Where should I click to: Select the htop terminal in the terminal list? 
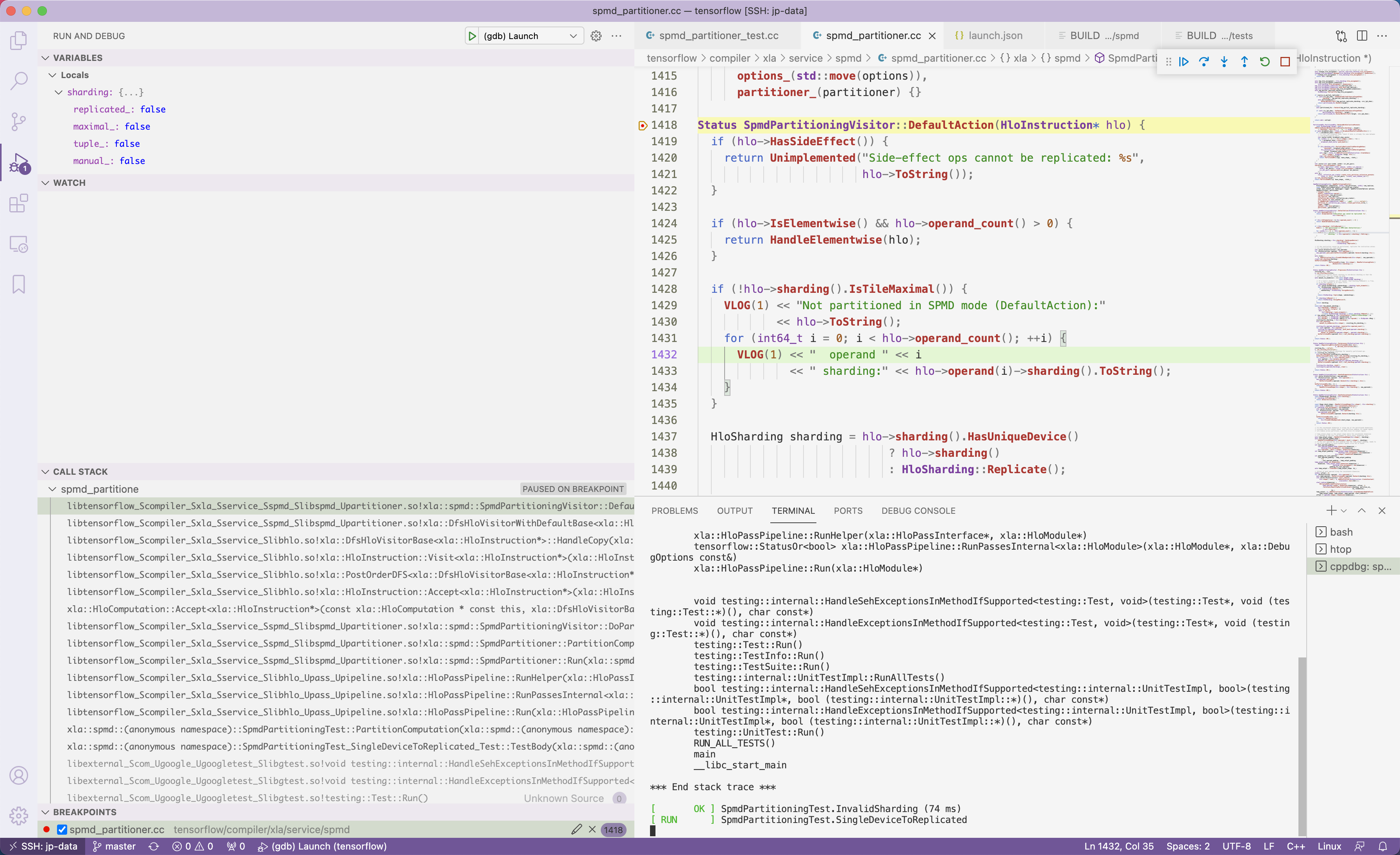click(x=1354, y=549)
